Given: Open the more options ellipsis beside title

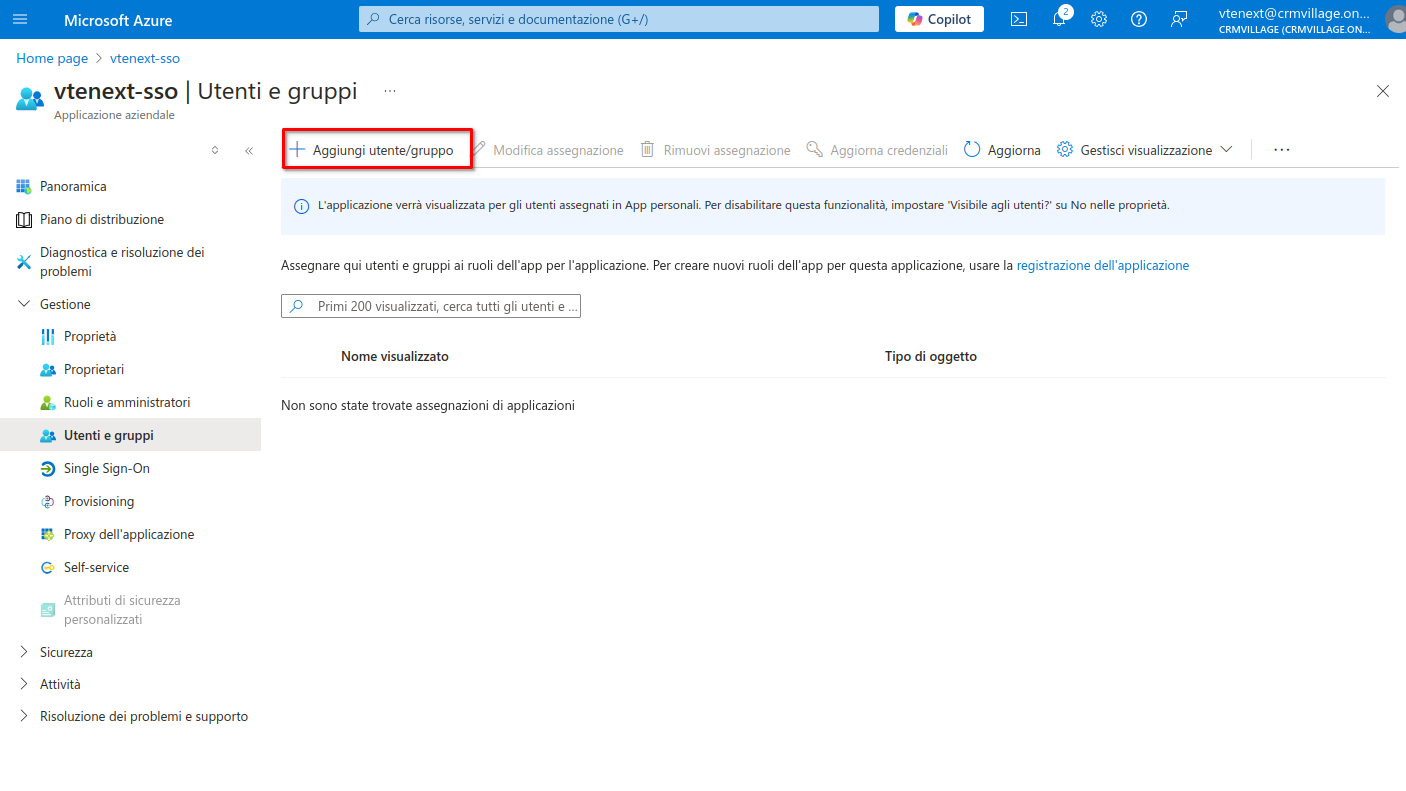Looking at the screenshot, I should pyautogui.click(x=390, y=91).
